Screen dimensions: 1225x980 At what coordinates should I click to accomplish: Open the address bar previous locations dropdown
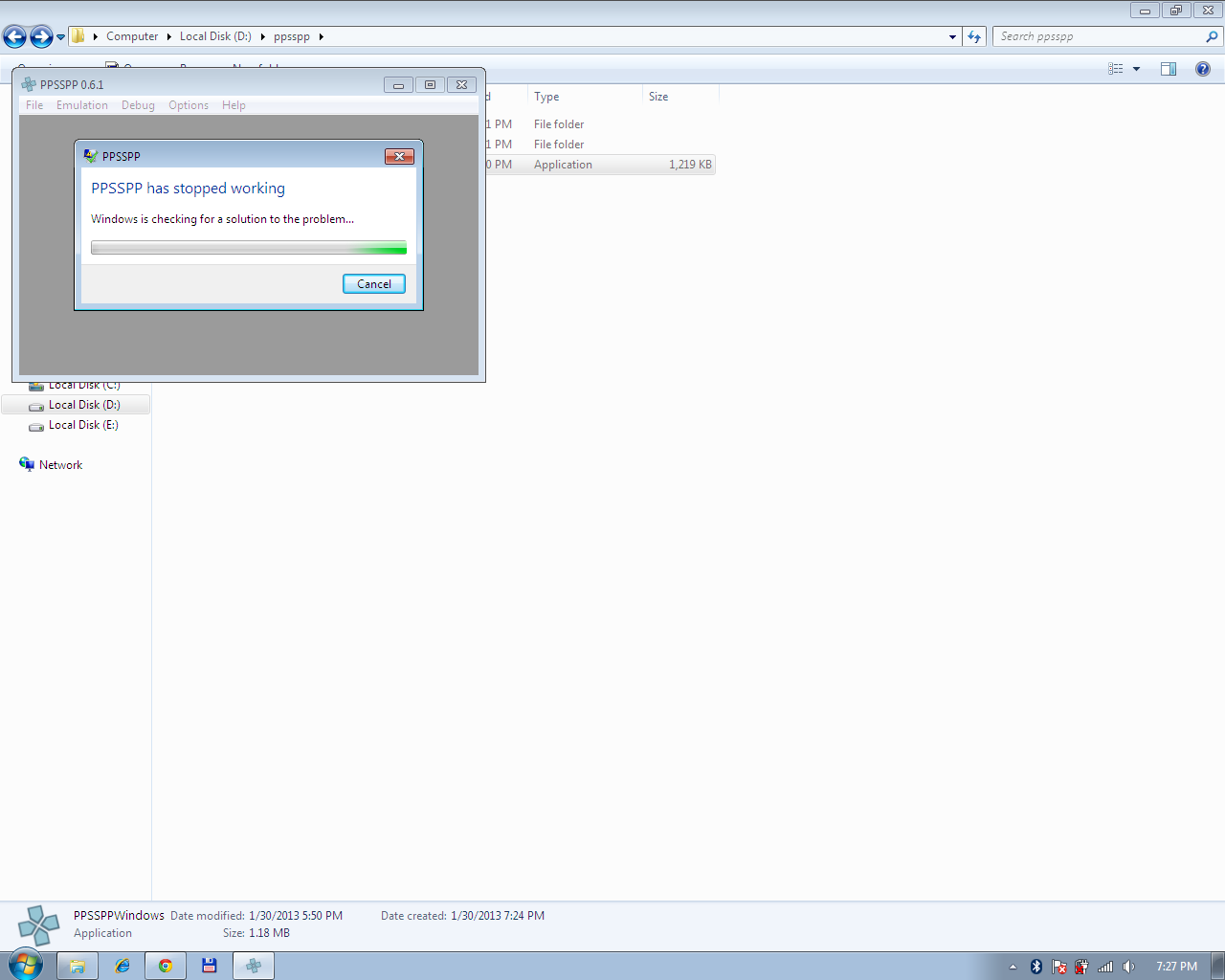point(952,37)
